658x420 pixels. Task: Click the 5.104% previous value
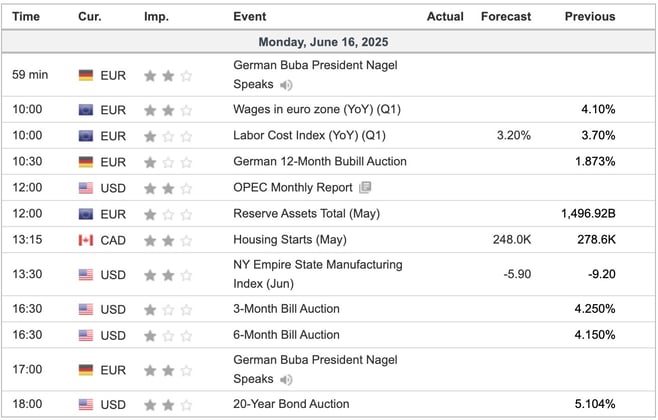tap(595, 404)
